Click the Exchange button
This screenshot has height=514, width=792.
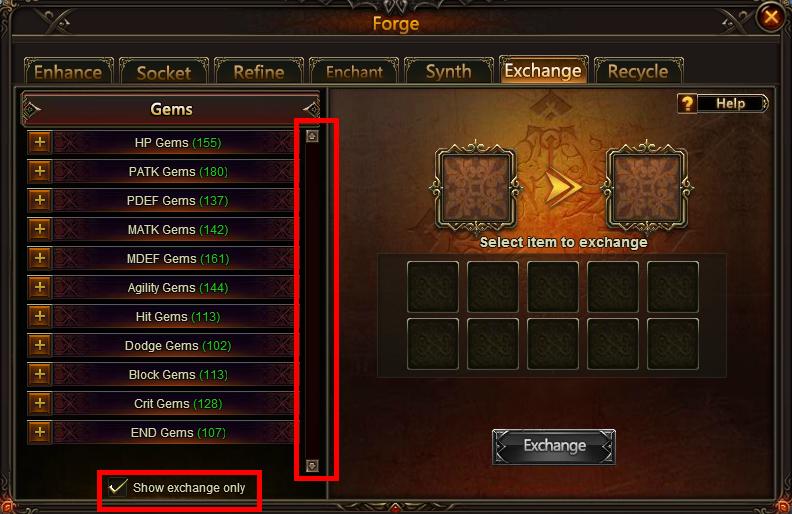point(554,446)
